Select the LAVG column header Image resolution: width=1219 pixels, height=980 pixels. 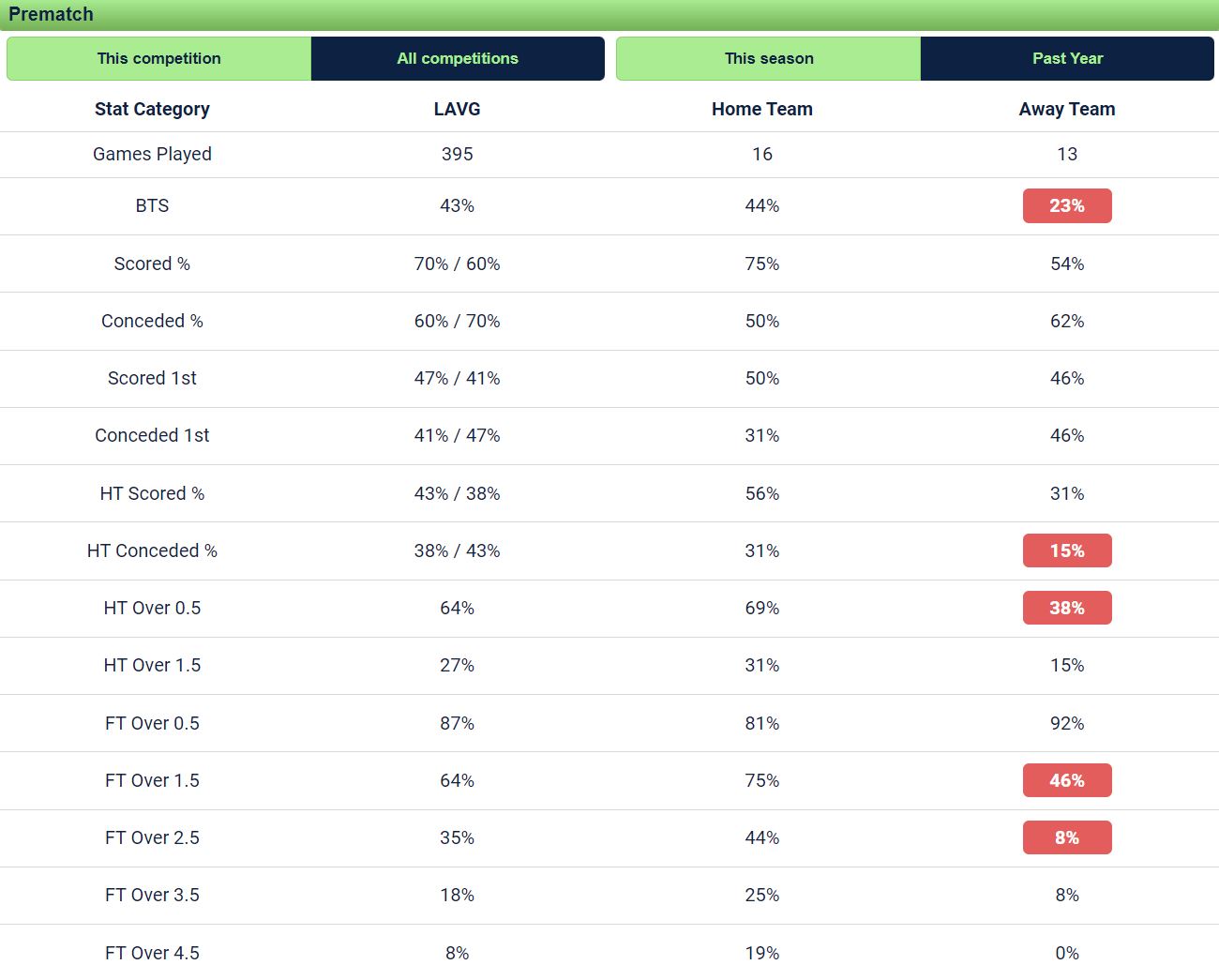pos(457,109)
